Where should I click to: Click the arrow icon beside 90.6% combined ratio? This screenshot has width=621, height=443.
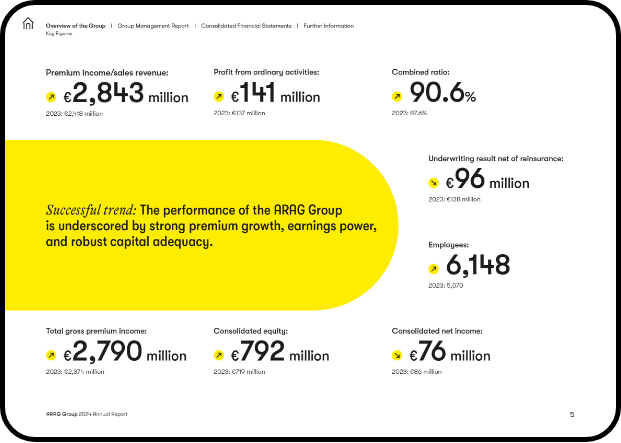tap(397, 98)
